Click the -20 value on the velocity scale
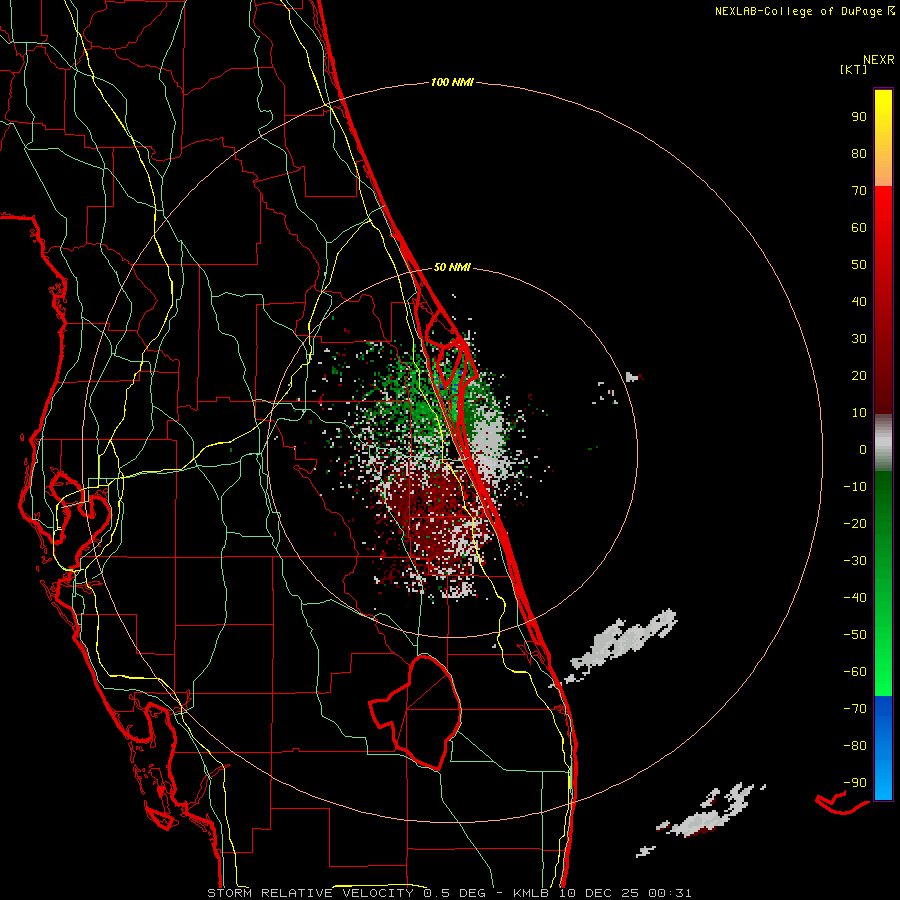The height and width of the screenshot is (900, 900). pyautogui.click(x=855, y=524)
